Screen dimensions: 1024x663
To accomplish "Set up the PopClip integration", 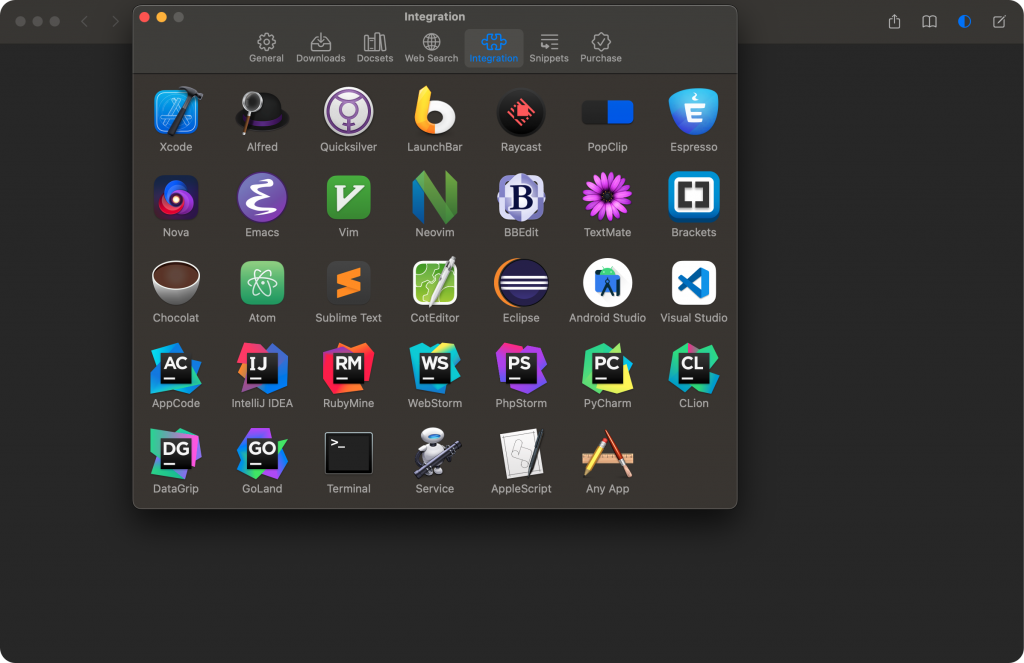I will point(607,112).
